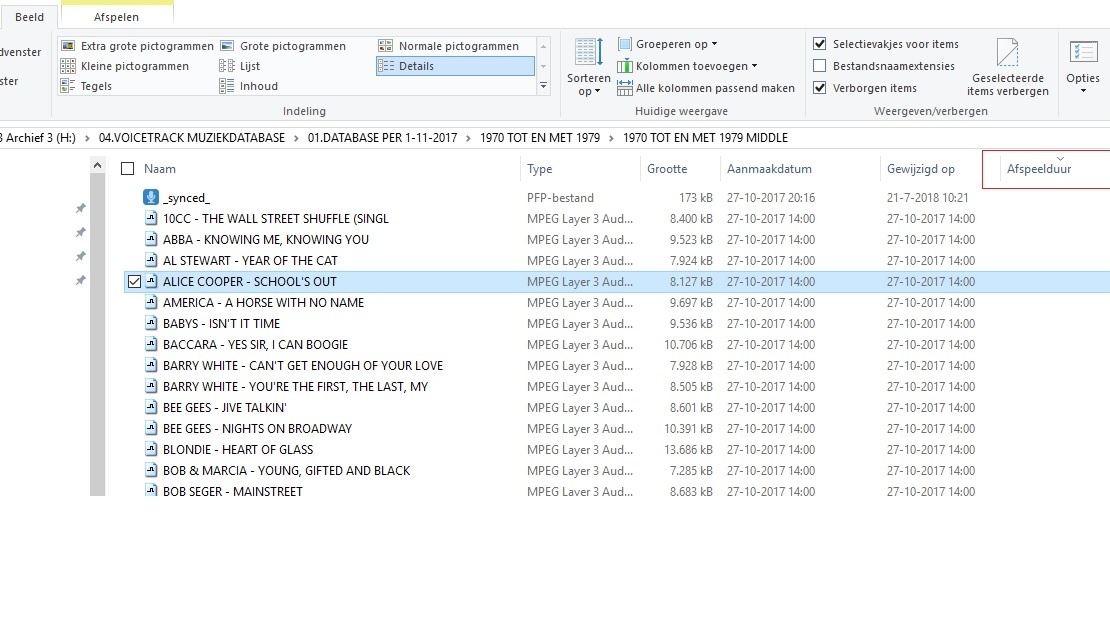The image size is (1110, 630).
Task: Open the Opties icon
Action: pos(1083,52)
